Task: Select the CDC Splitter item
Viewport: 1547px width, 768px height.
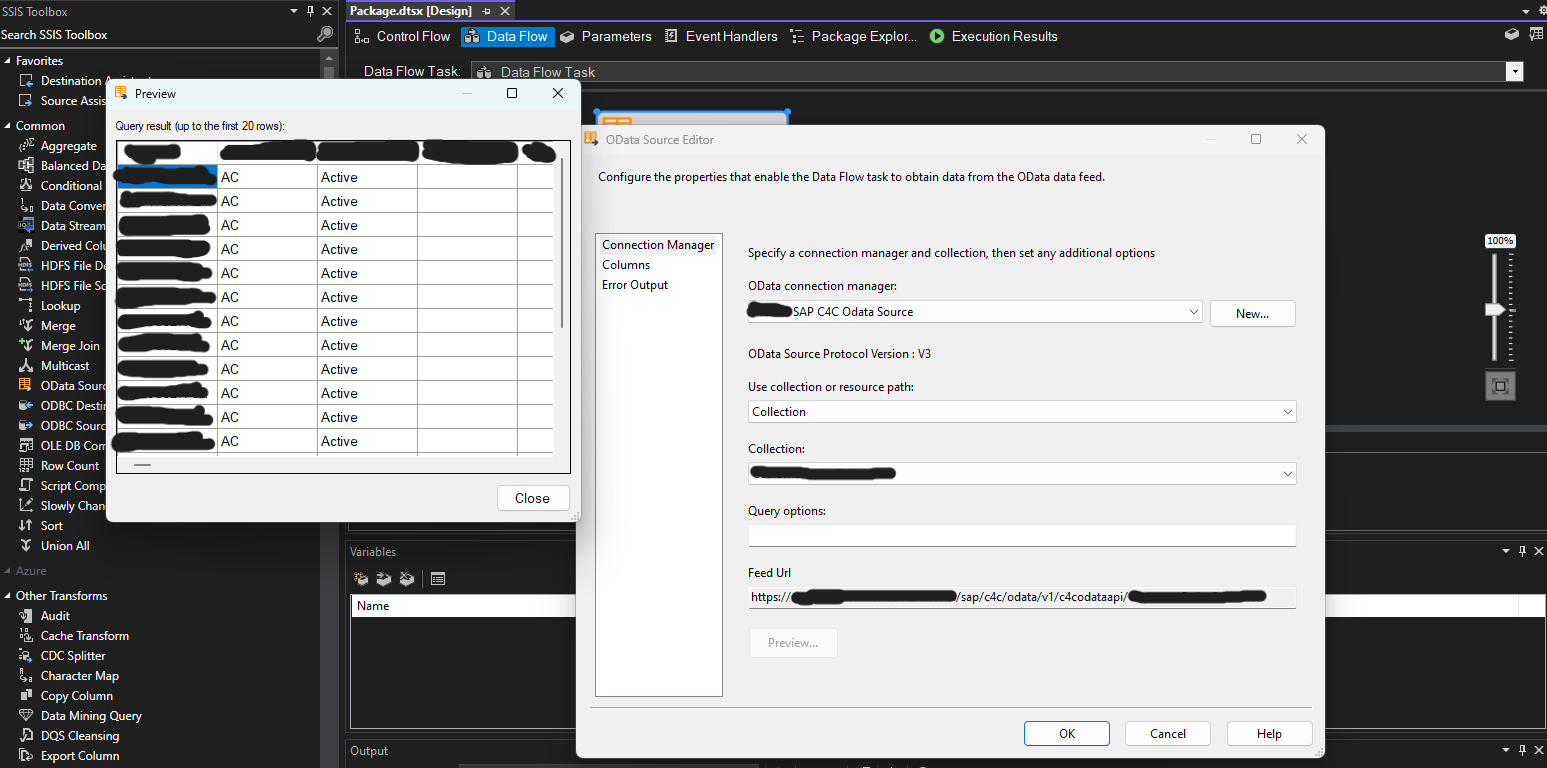Action: 73,656
